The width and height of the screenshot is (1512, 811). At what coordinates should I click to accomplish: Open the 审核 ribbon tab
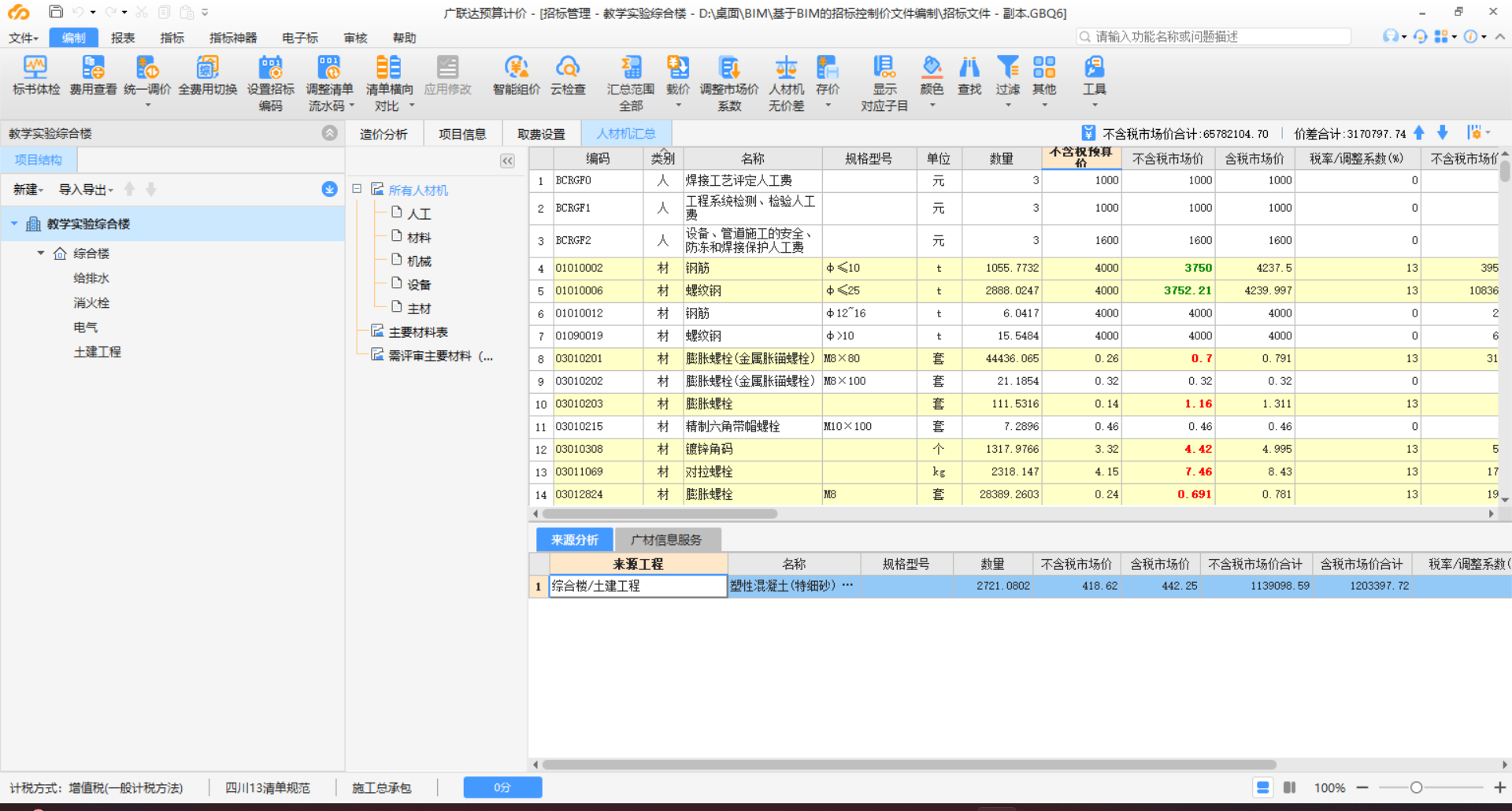point(355,38)
